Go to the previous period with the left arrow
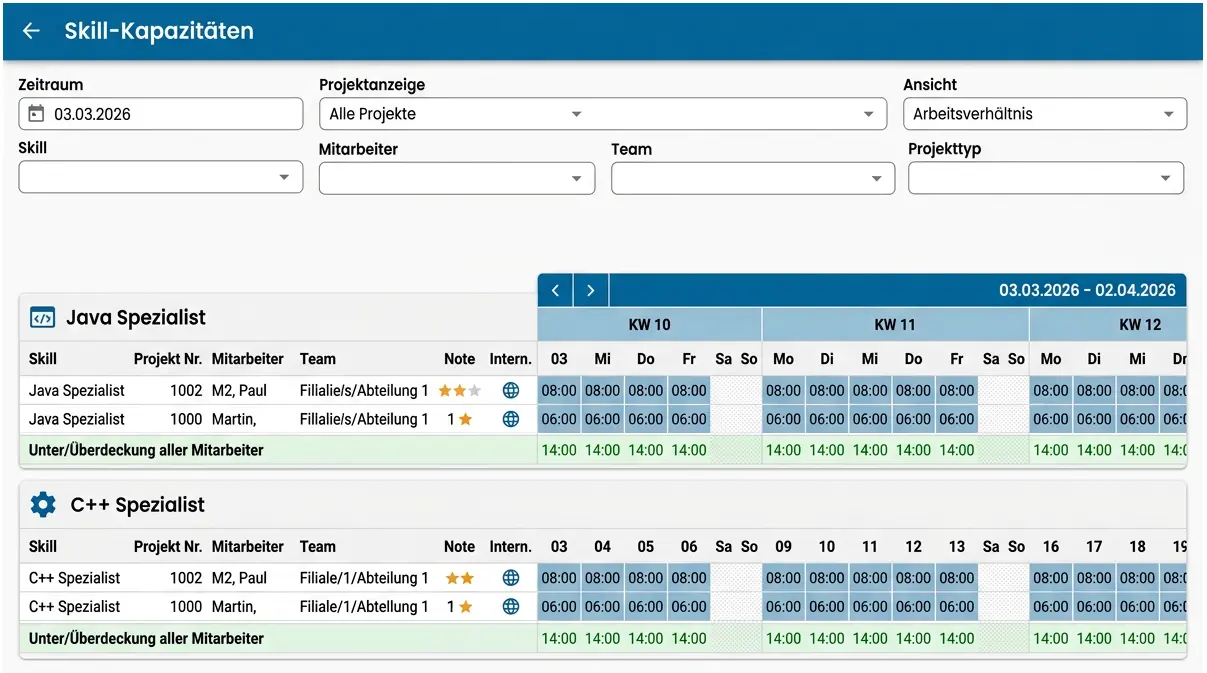This screenshot has width=1207, height=673. tap(555, 290)
